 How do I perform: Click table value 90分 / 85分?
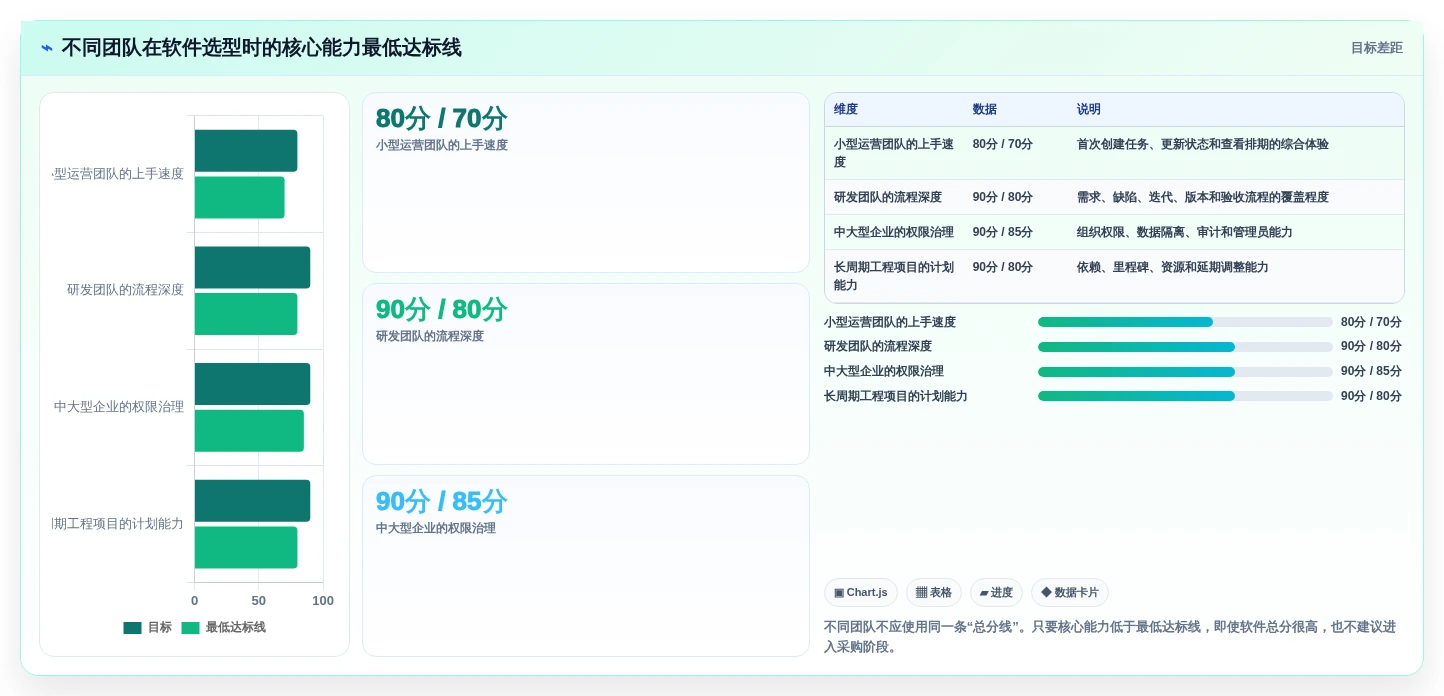tap(1002, 233)
